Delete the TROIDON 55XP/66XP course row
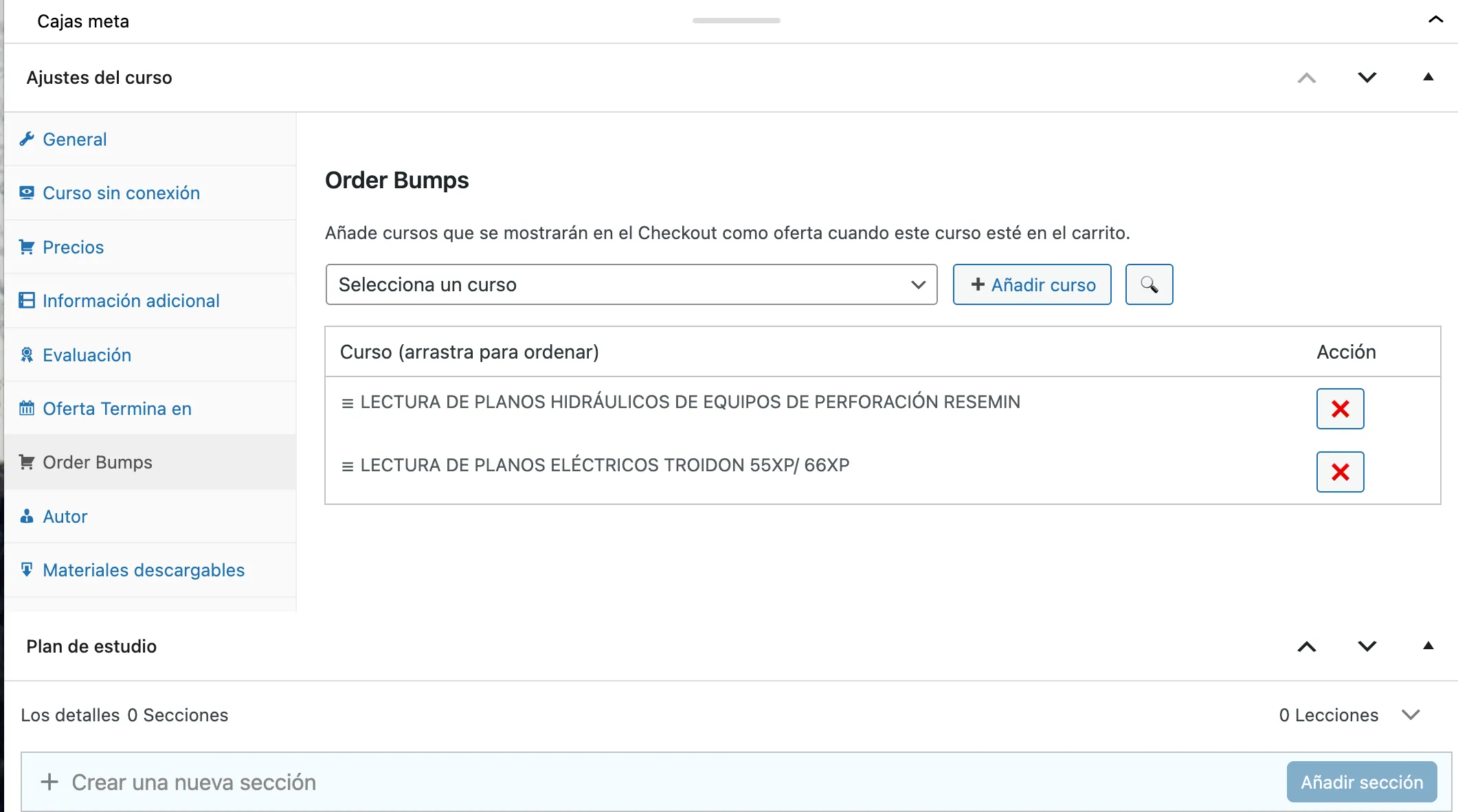Viewport: 1458px width, 812px height. pyautogui.click(x=1340, y=472)
